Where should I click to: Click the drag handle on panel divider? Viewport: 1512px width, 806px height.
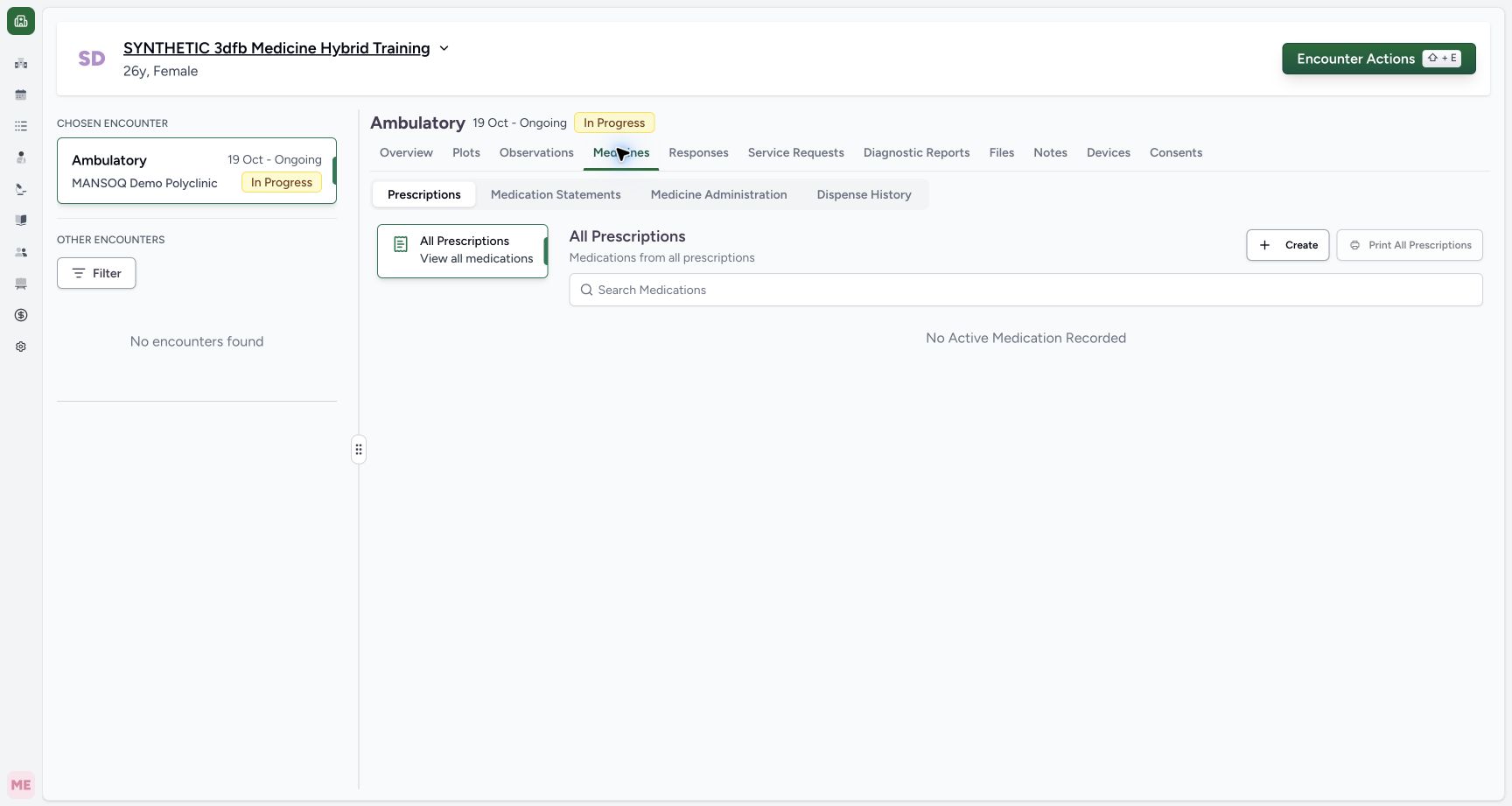(359, 450)
